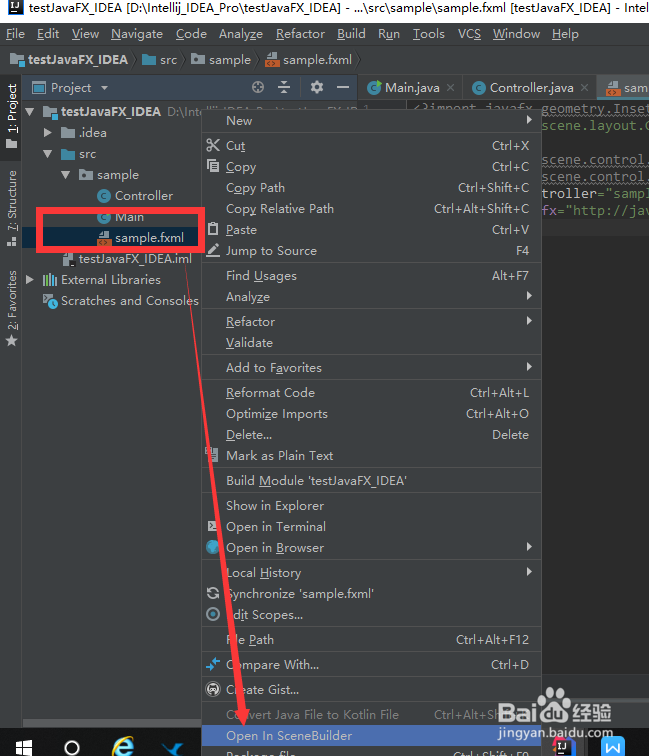
Task: Click the Windows Start button
Action: tap(24, 747)
